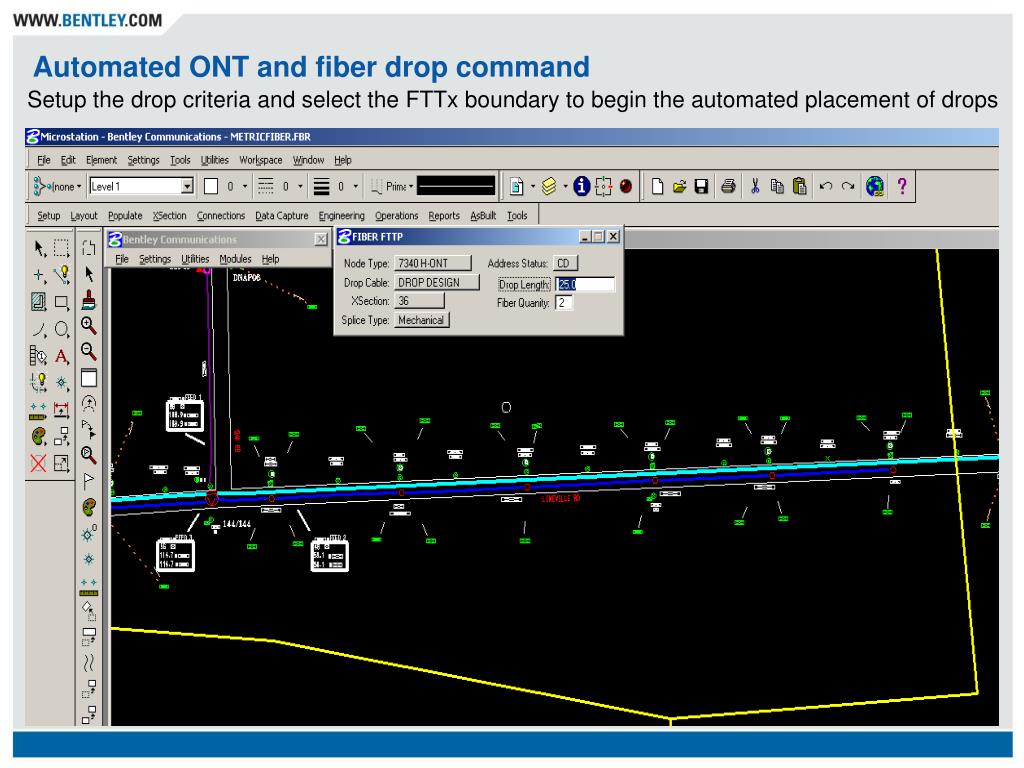Open Splice Type Mechanical selector
Screen dimensions: 1024x768
422,320
